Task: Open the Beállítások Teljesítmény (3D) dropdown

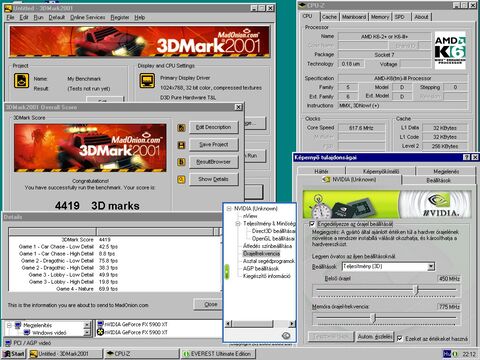Action: coord(431,266)
